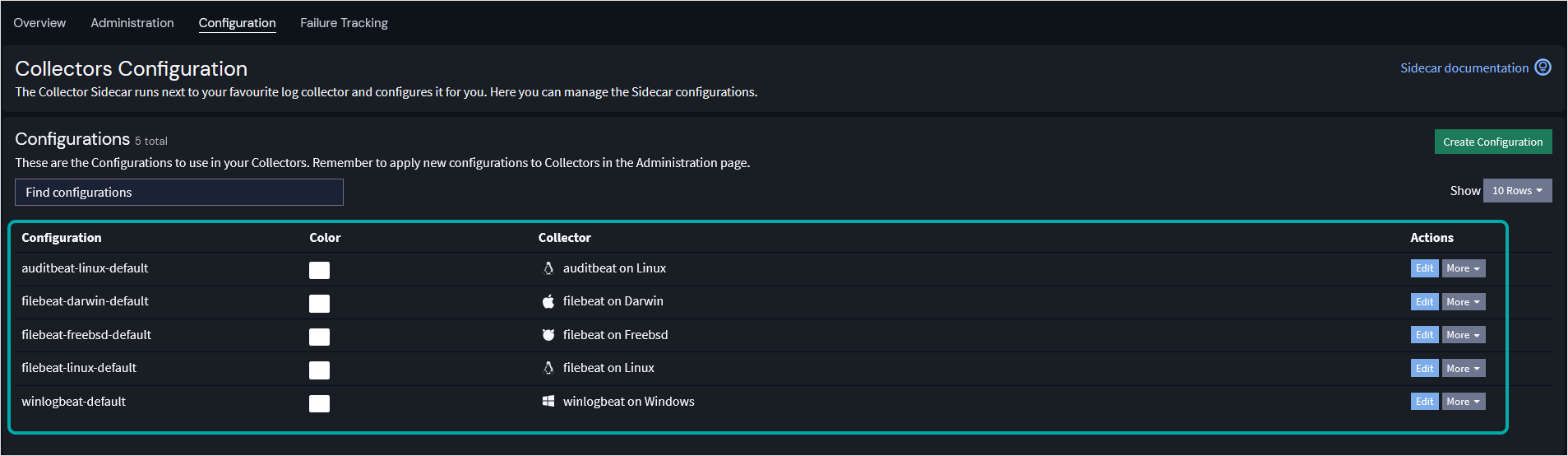Click Create Configuration button
The width and height of the screenshot is (1568, 456).
(x=1493, y=142)
